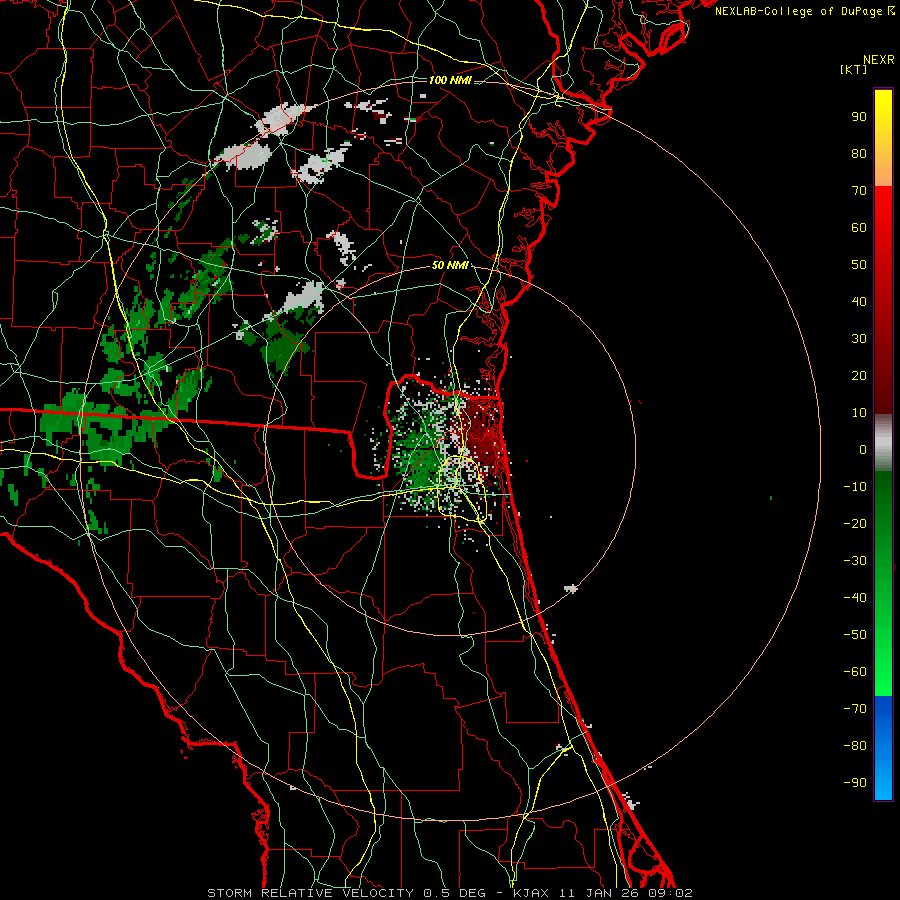This screenshot has width=900, height=900.
Task: Click the -40 value on the velocity scale
Action: pos(855,598)
